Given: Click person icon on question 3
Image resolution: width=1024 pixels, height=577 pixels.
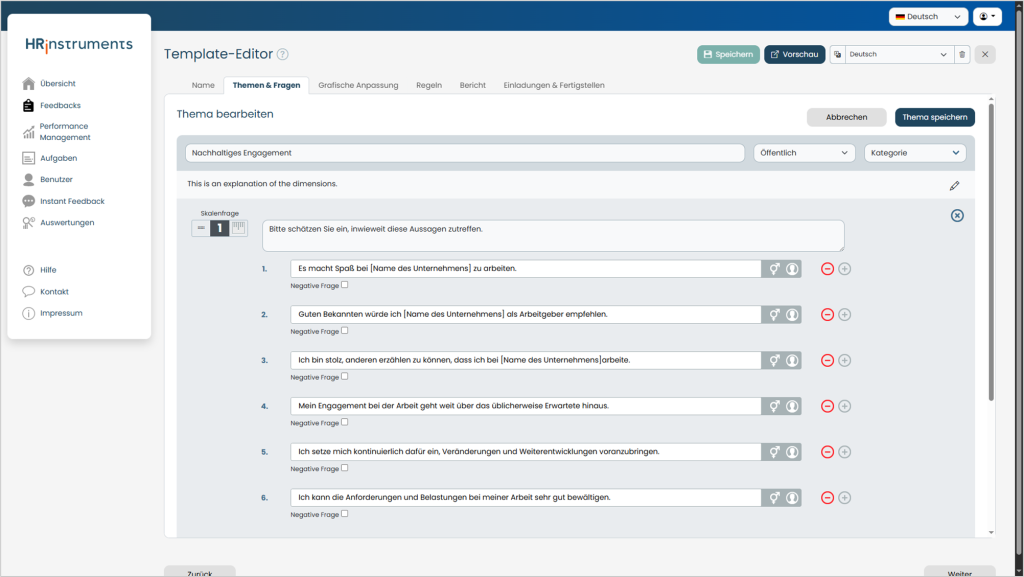Looking at the screenshot, I should click(x=792, y=360).
